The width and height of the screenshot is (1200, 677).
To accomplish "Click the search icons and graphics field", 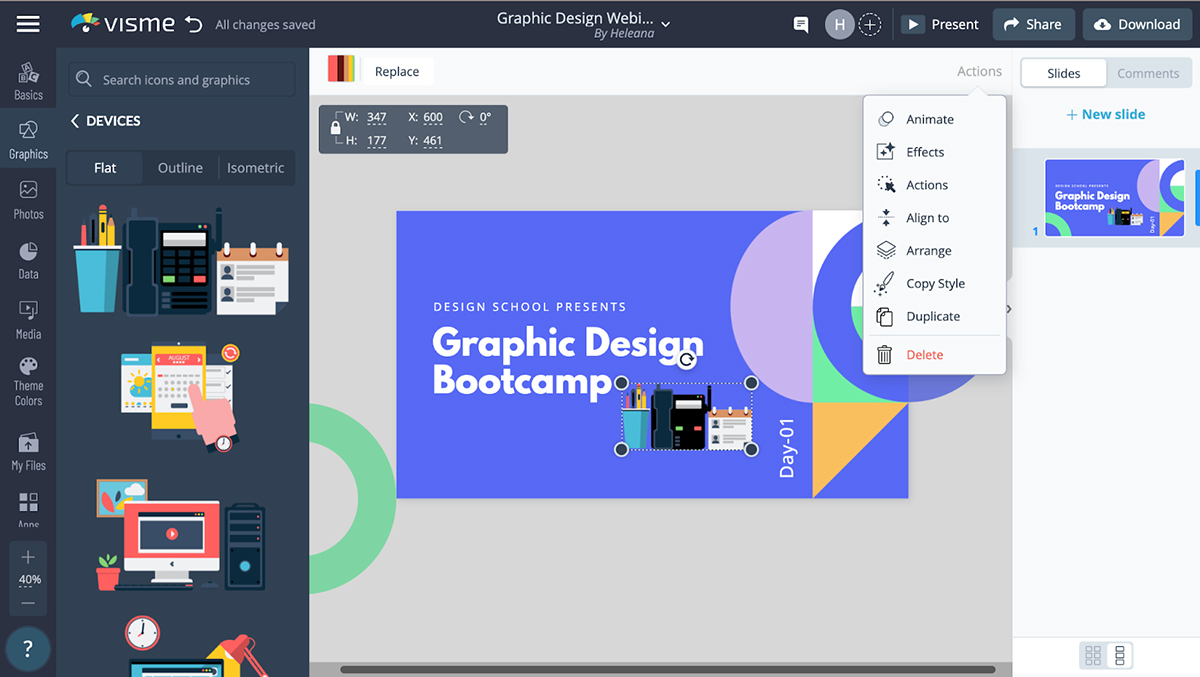I will pos(182,80).
